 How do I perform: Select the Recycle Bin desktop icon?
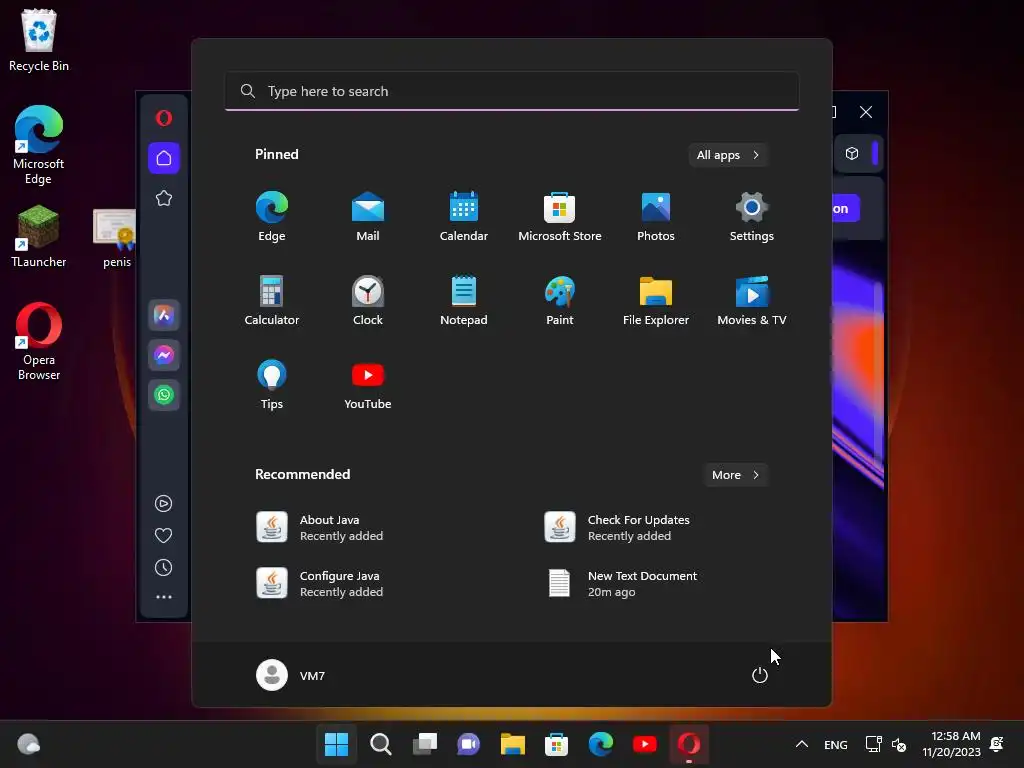[39, 41]
